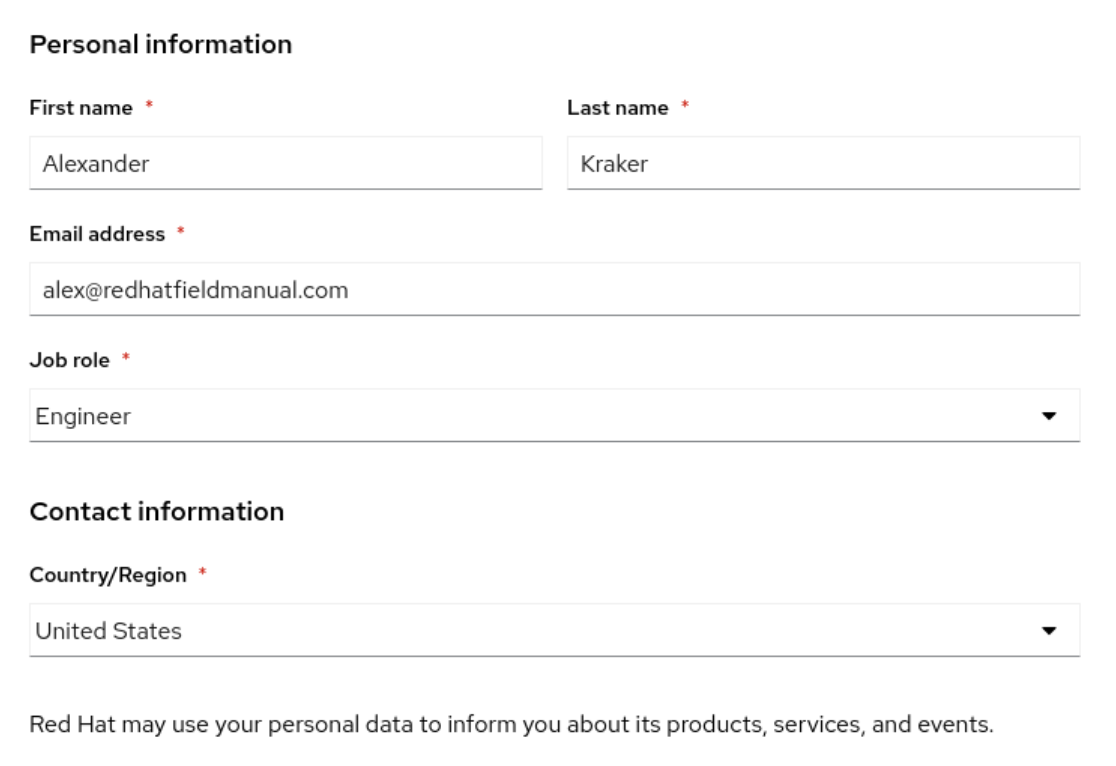Click the Job role dropdown arrow icon

(x=1049, y=416)
